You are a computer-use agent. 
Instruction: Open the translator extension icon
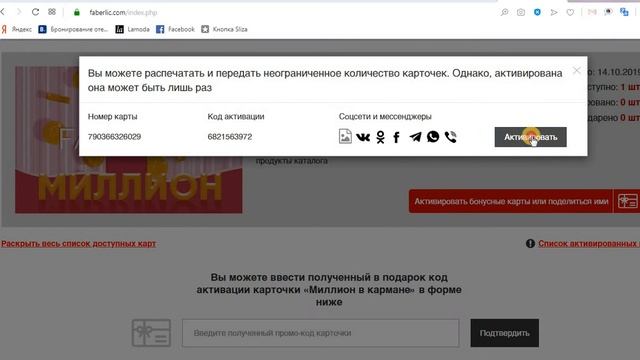pos(624,12)
